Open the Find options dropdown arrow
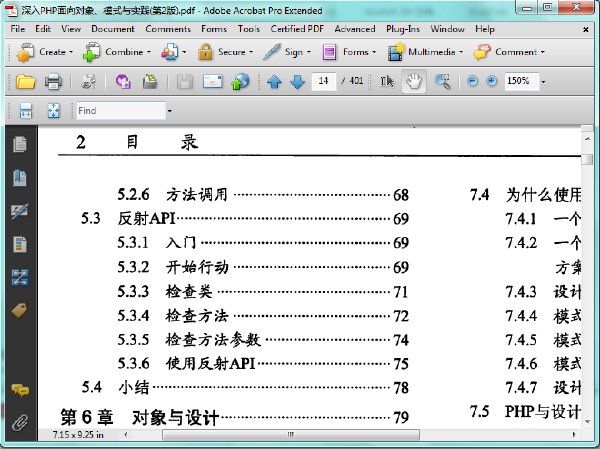600x449 pixels. 170,111
